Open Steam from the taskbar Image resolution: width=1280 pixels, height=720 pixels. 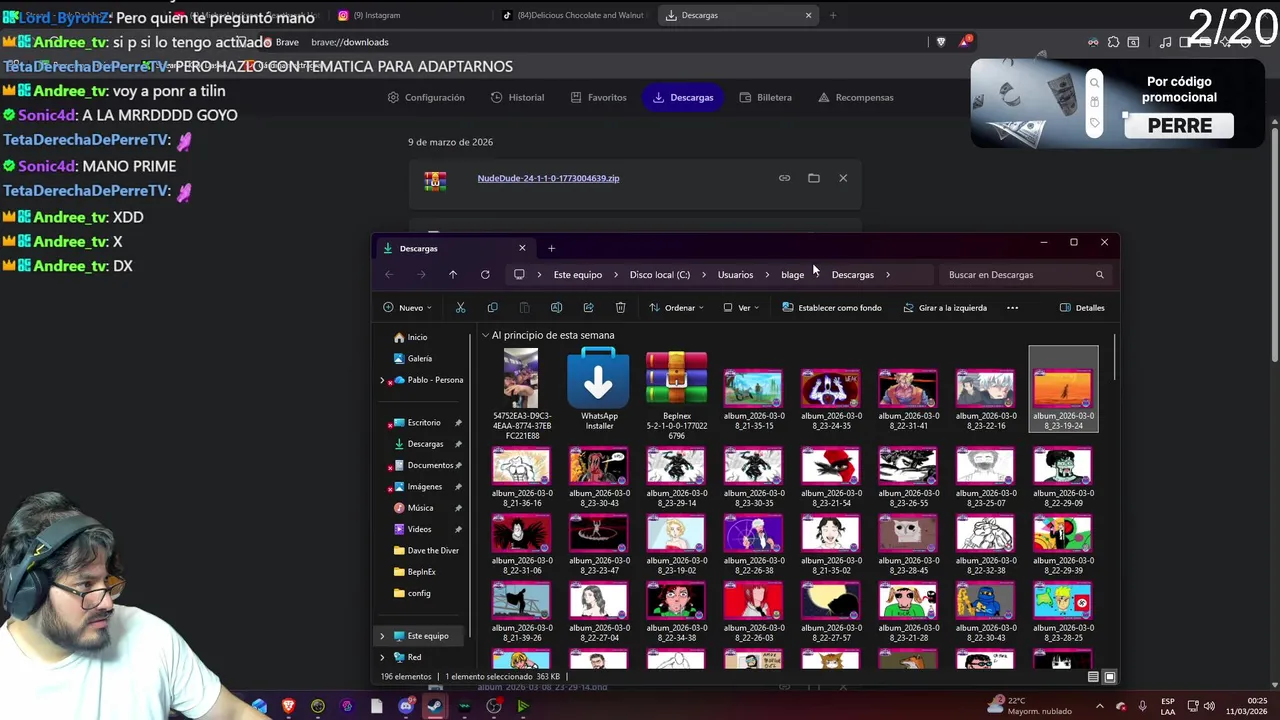pyautogui.click(x=435, y=706)
